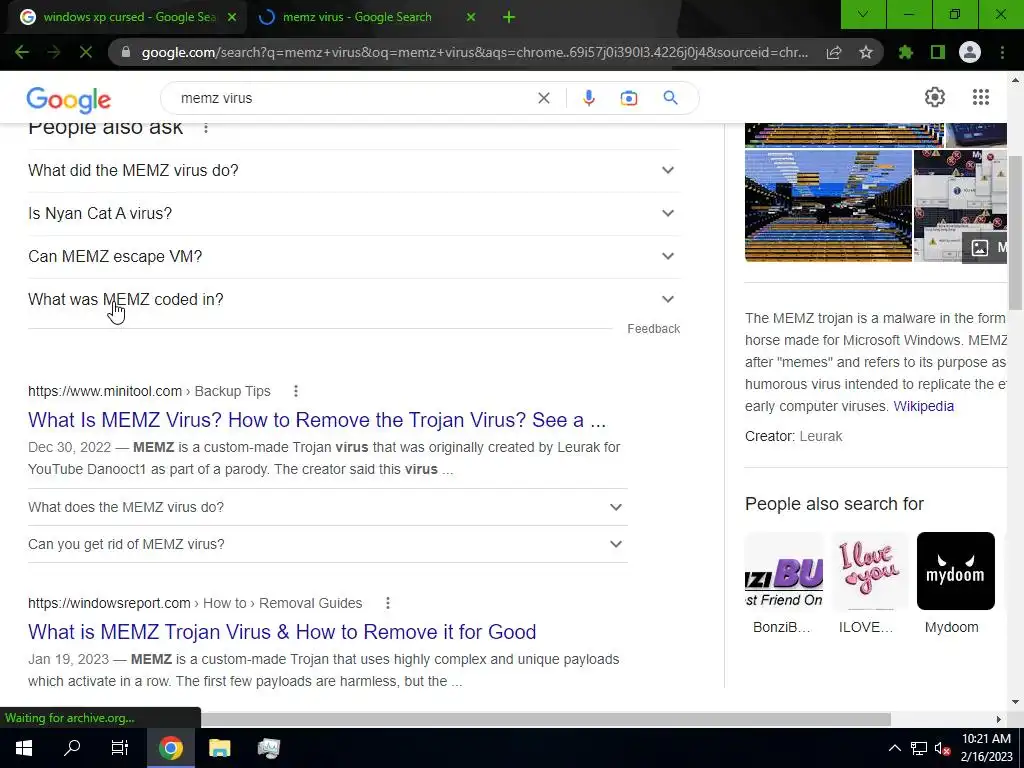Open the https://windowsreport.com breadcrumb
This screenshot has height=768, width=1024.
109,603
